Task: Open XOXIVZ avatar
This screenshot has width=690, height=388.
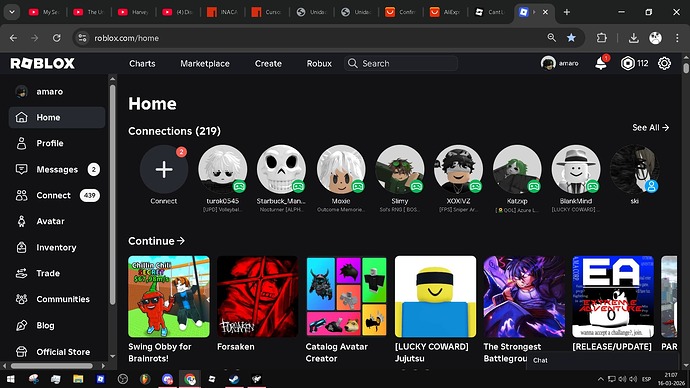Action: pyautogui.click(x=458, y=169)
